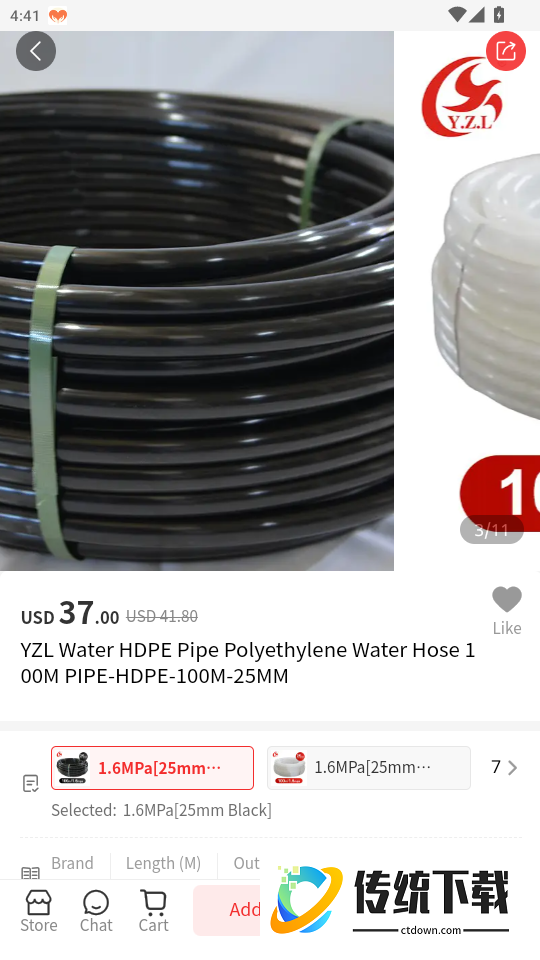Click the variation list icon
This screenshot has height=960, width=540.
click(31, 783)
